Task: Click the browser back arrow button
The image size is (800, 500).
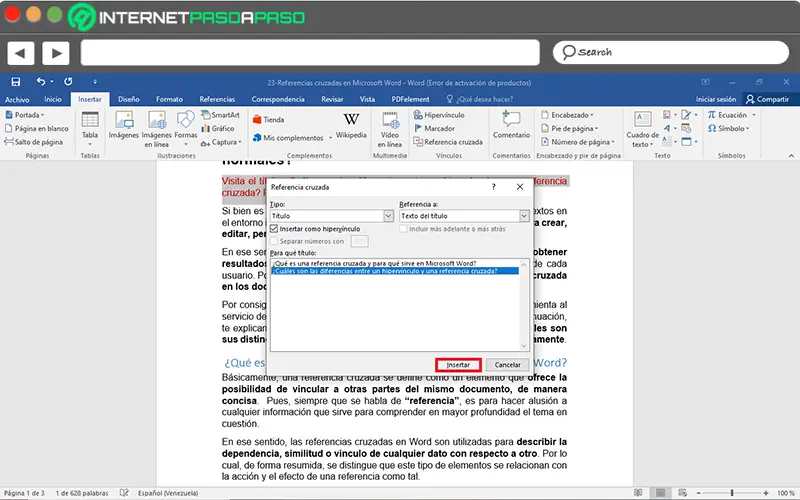Action: (x=20, y=53)
